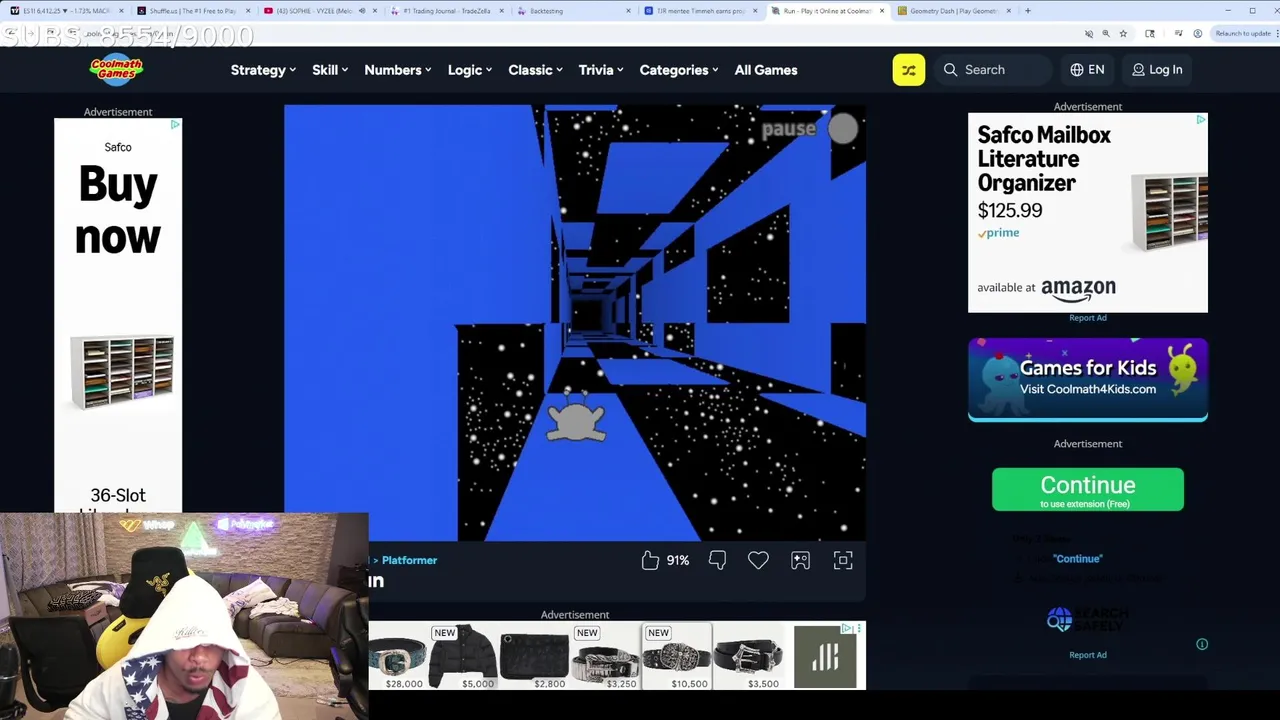
Task: Click Report Ad under Mailbox Organizer ad
Action: 1088,318
